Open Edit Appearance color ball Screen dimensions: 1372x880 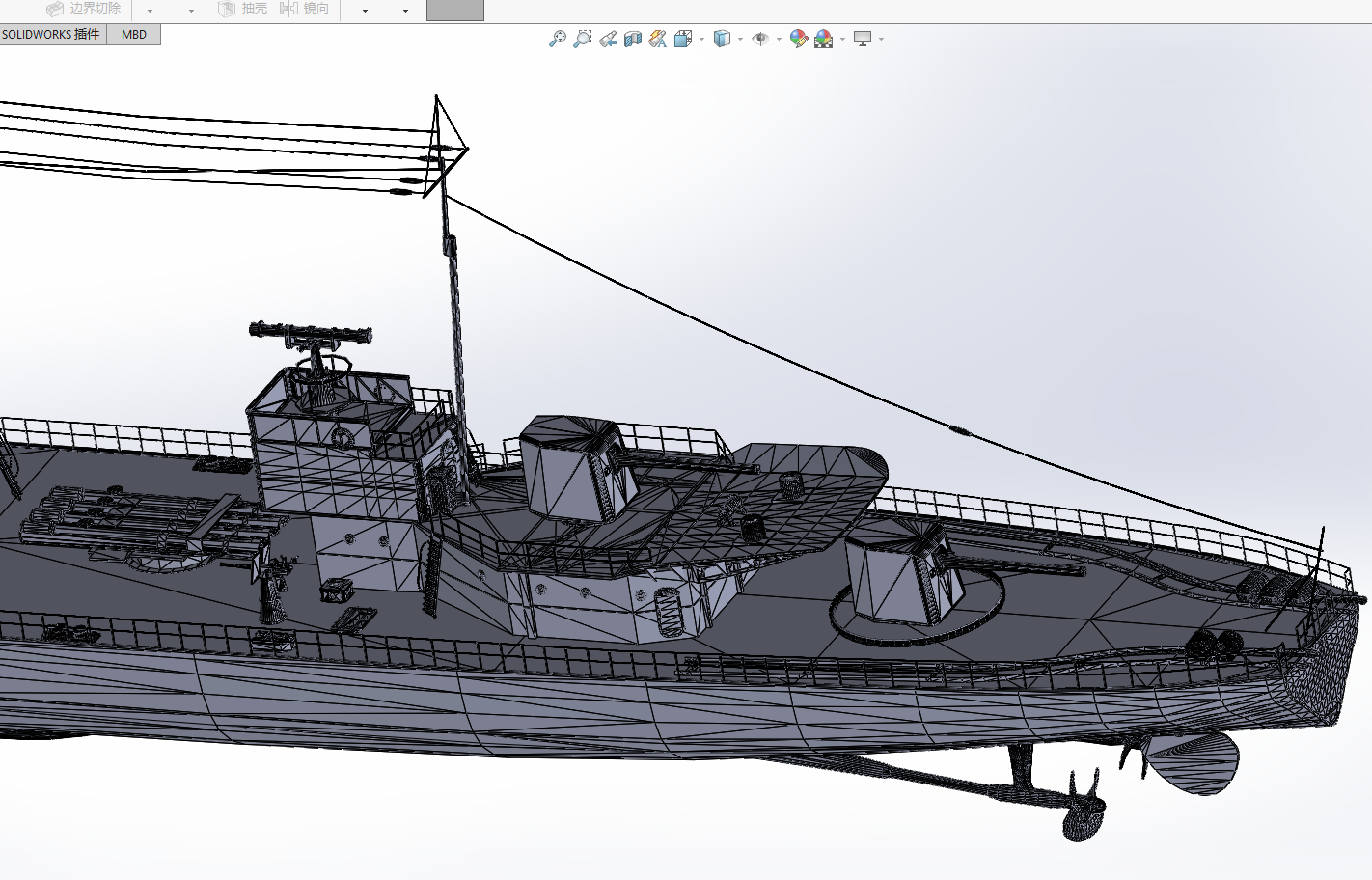(x=798, y=39)
